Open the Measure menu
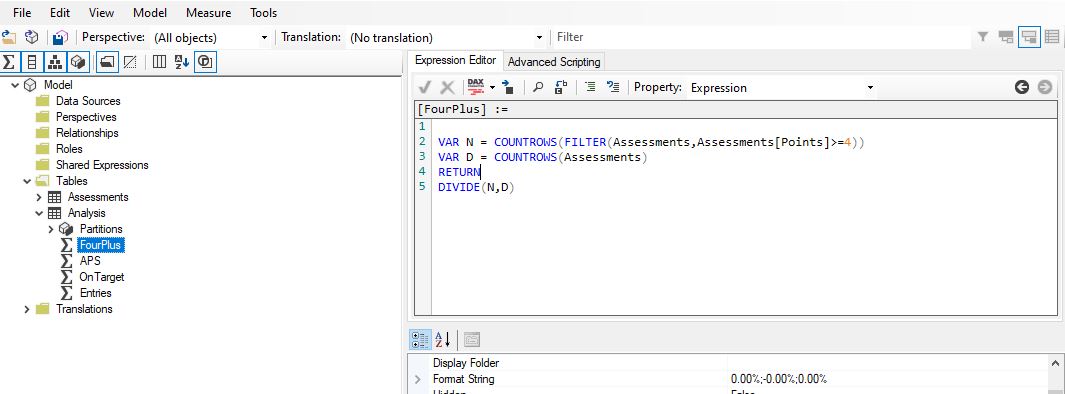Screen dimensions: 1065x394 point(209,13)
